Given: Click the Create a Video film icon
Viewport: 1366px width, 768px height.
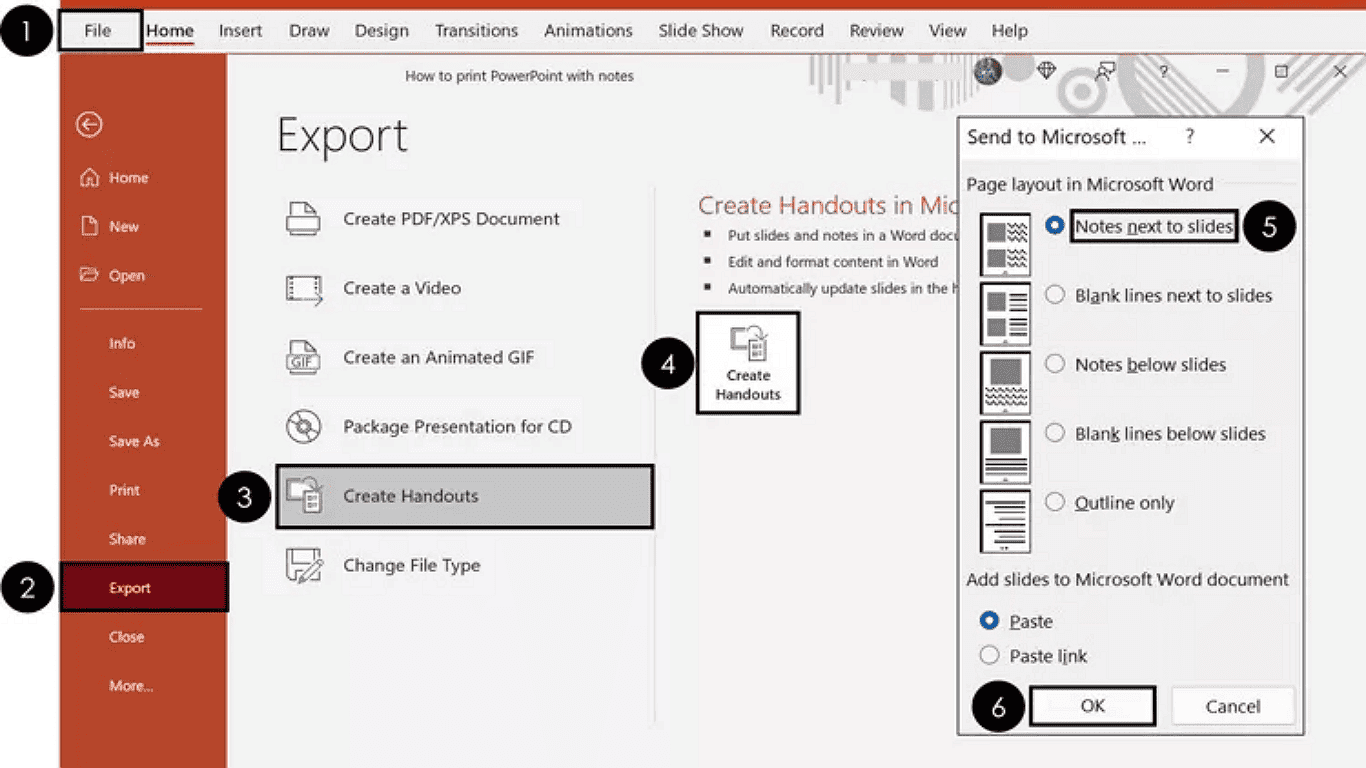Looking at the screenshot, I should 303,288.
